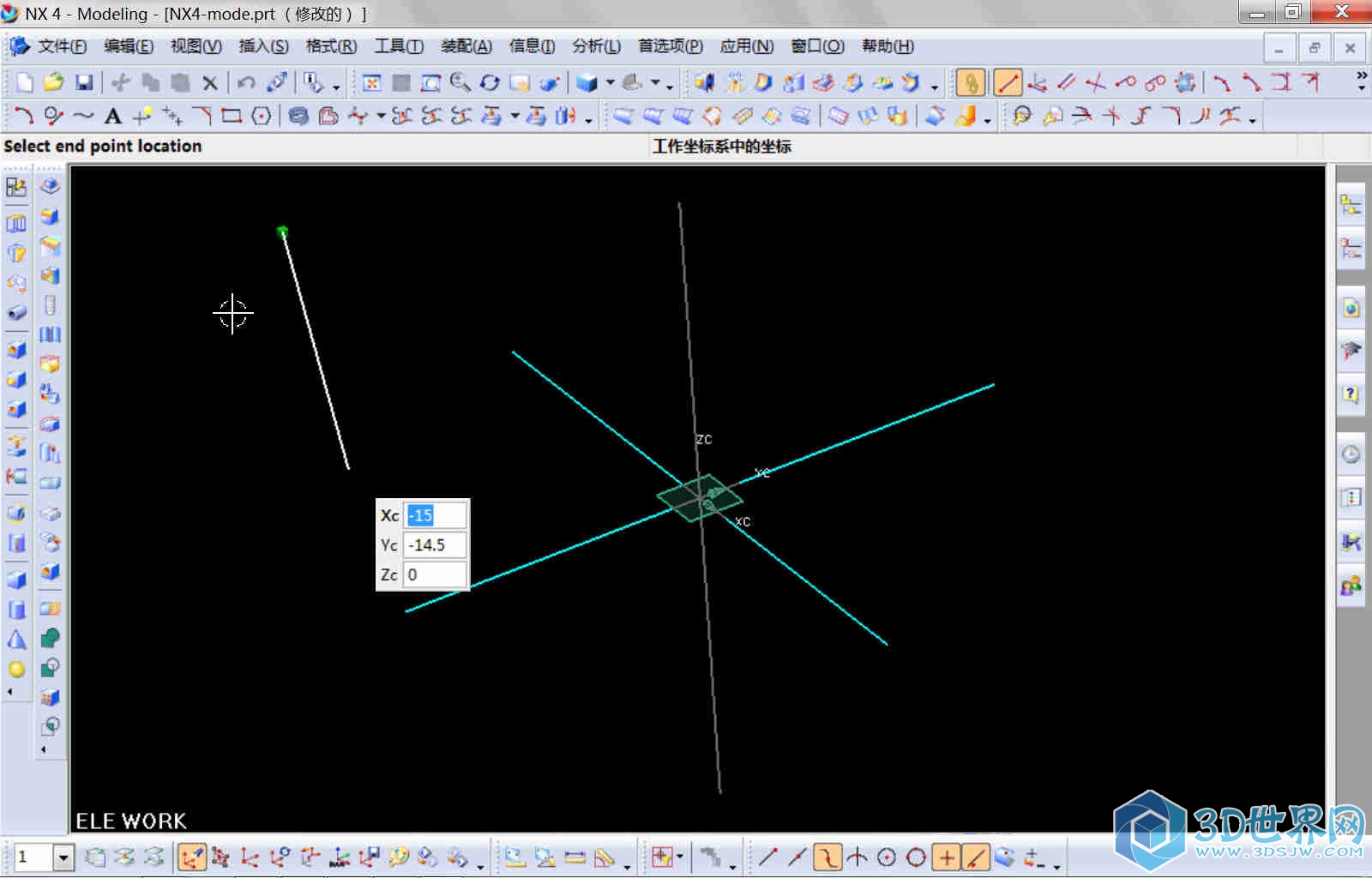The height and width of the screenshot is (878, 1372).
Task: Open the 工具(T) menu
Action: tap(399, 46)
